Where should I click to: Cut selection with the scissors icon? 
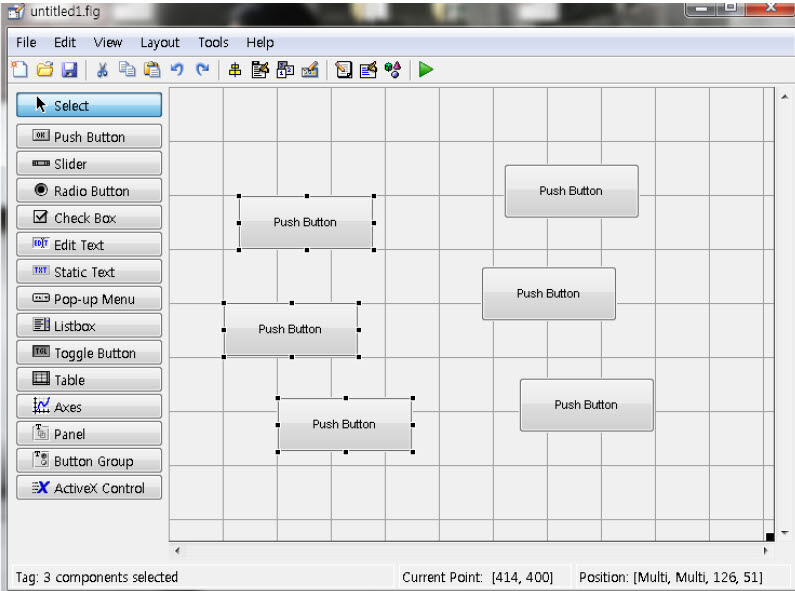click(102, 69)
